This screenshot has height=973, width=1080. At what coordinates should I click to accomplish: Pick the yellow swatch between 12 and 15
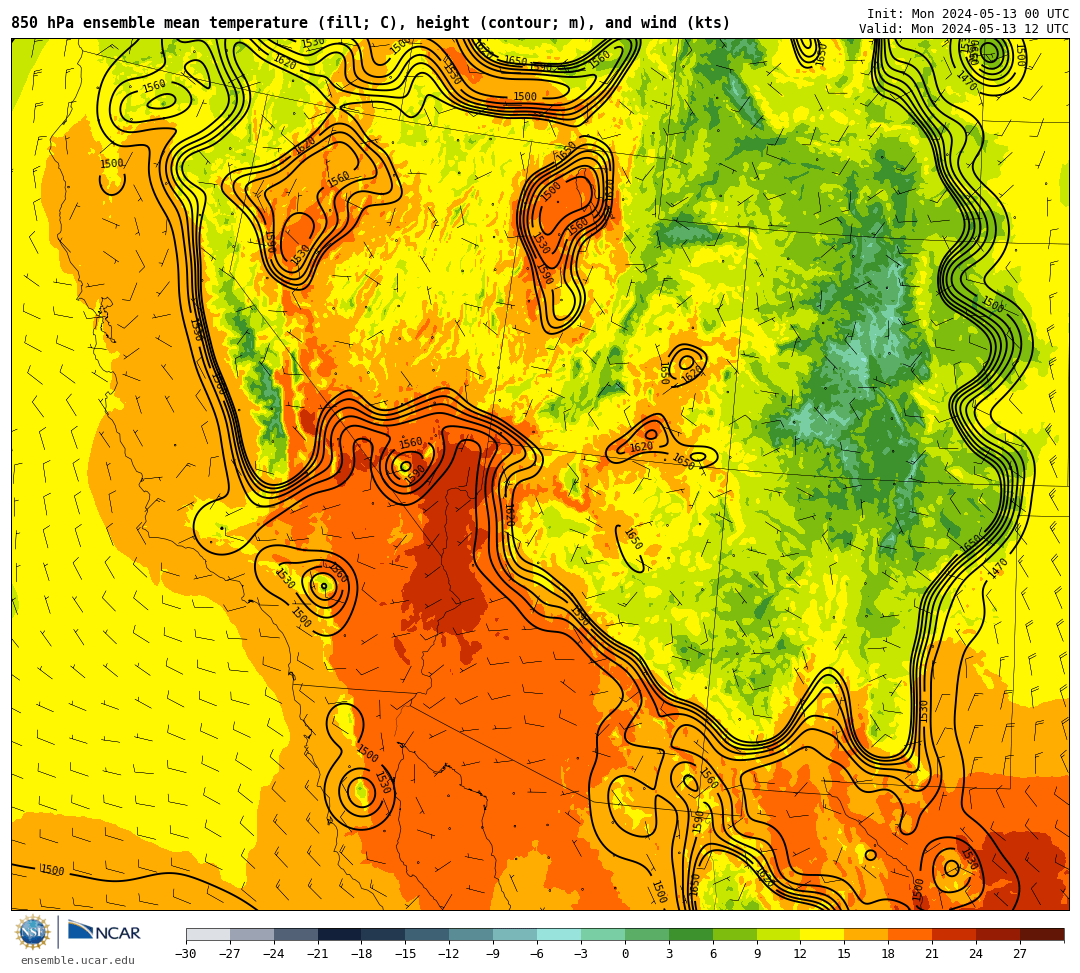click(x=823, y=934)
